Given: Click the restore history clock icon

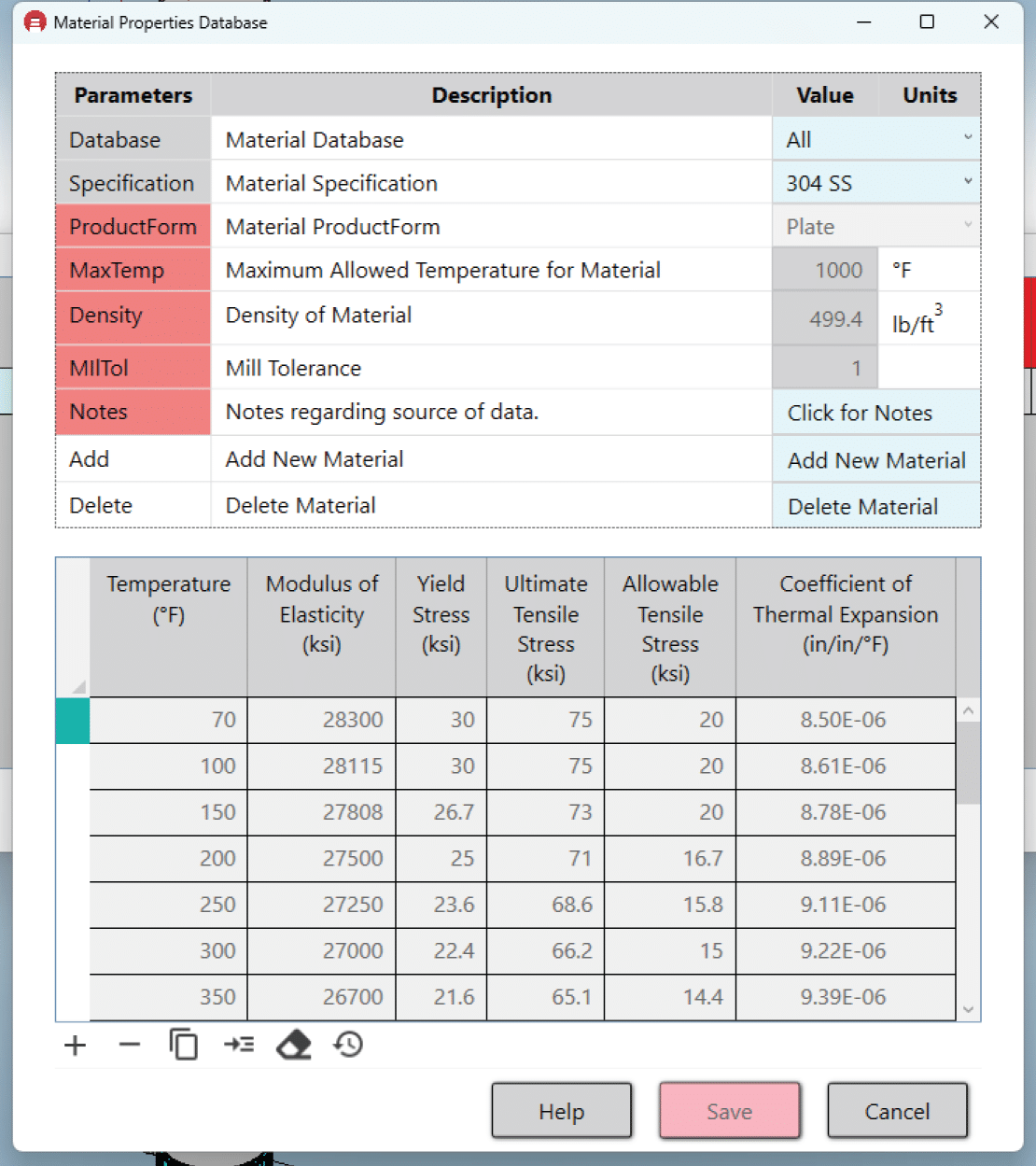Looking at the screenshot, I should click(x=349, y=1045).
